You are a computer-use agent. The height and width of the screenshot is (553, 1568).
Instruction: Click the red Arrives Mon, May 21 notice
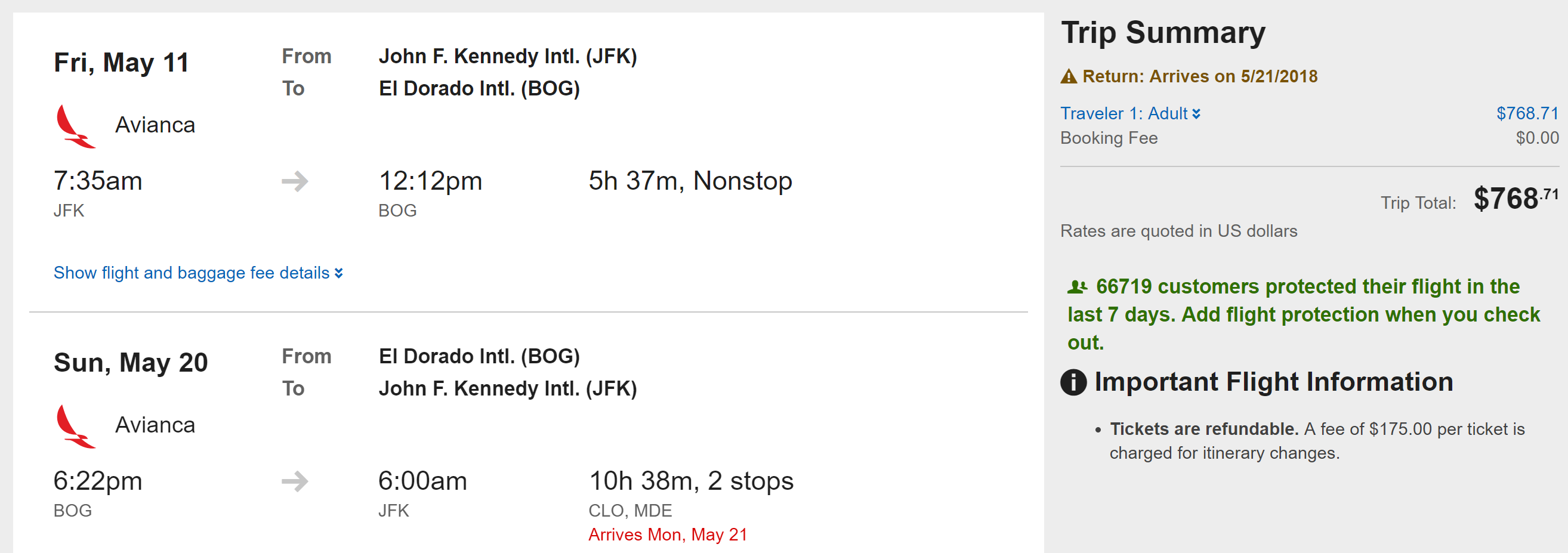tap(667, 535)
